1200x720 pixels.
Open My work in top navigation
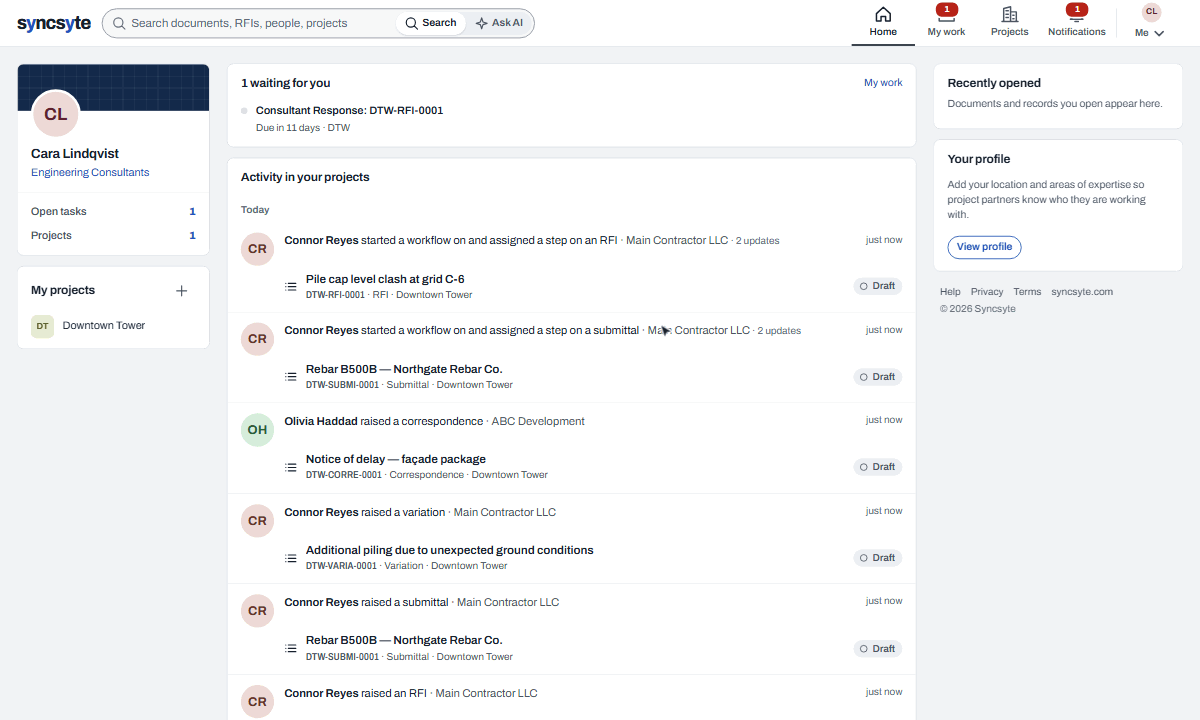click(x=946, y=23)
